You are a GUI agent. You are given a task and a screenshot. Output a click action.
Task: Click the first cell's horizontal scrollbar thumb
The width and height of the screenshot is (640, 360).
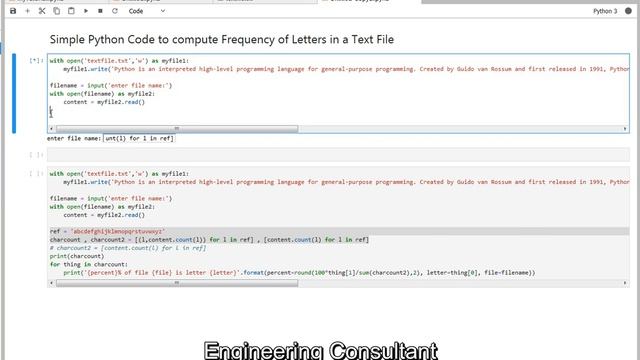177,129
